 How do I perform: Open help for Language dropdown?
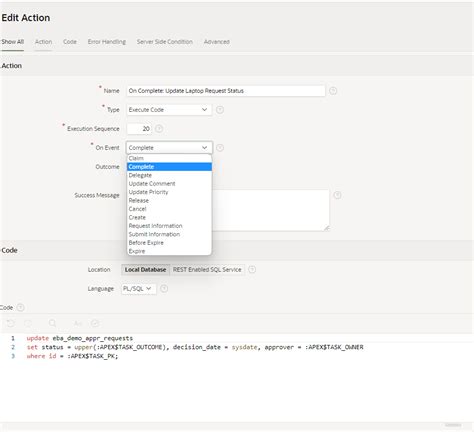click(x=164, y=289)
